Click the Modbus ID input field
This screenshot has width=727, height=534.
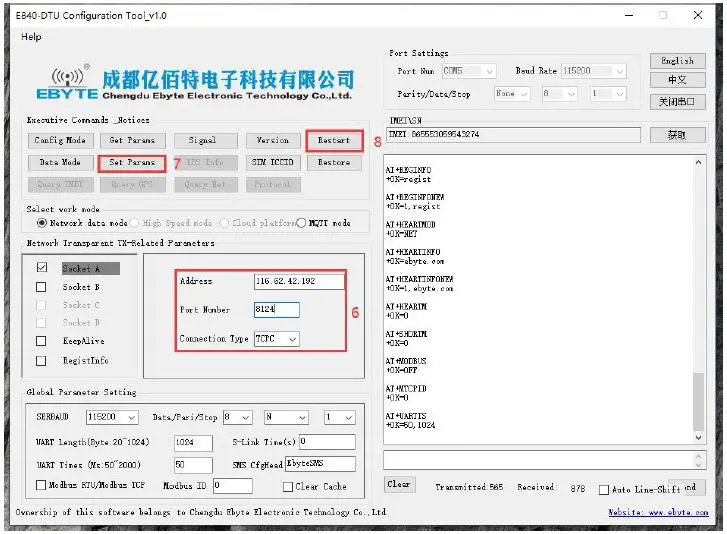[x=233, y=486]
